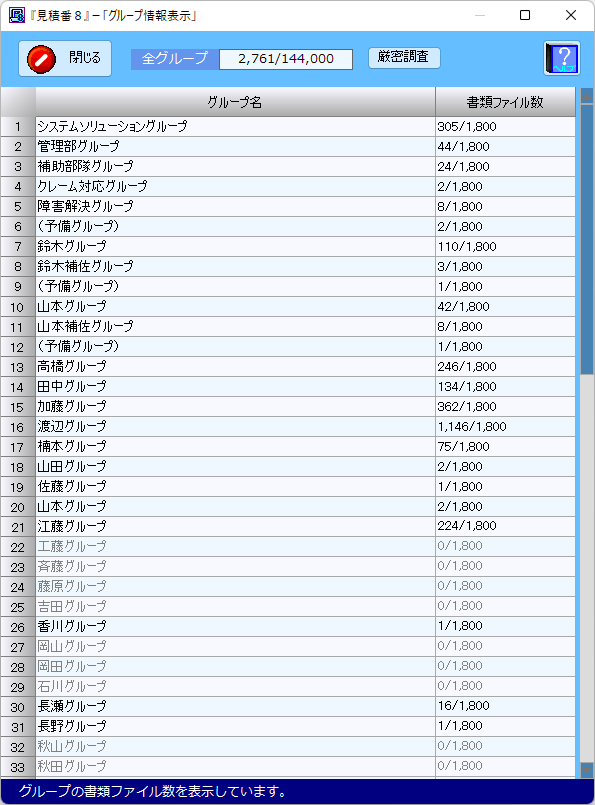Click the scrollbar up arrow
The image size is (595, 805).
(x=586, y=96)
